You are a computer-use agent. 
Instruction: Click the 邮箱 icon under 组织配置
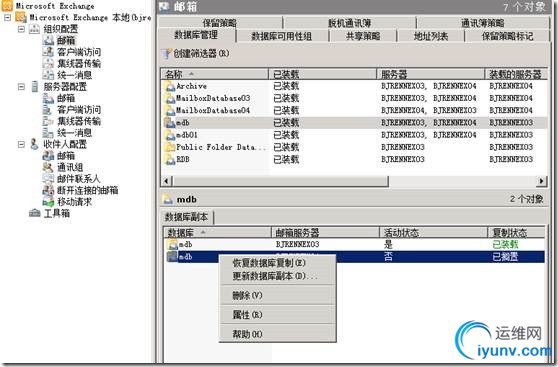point(48,40)
